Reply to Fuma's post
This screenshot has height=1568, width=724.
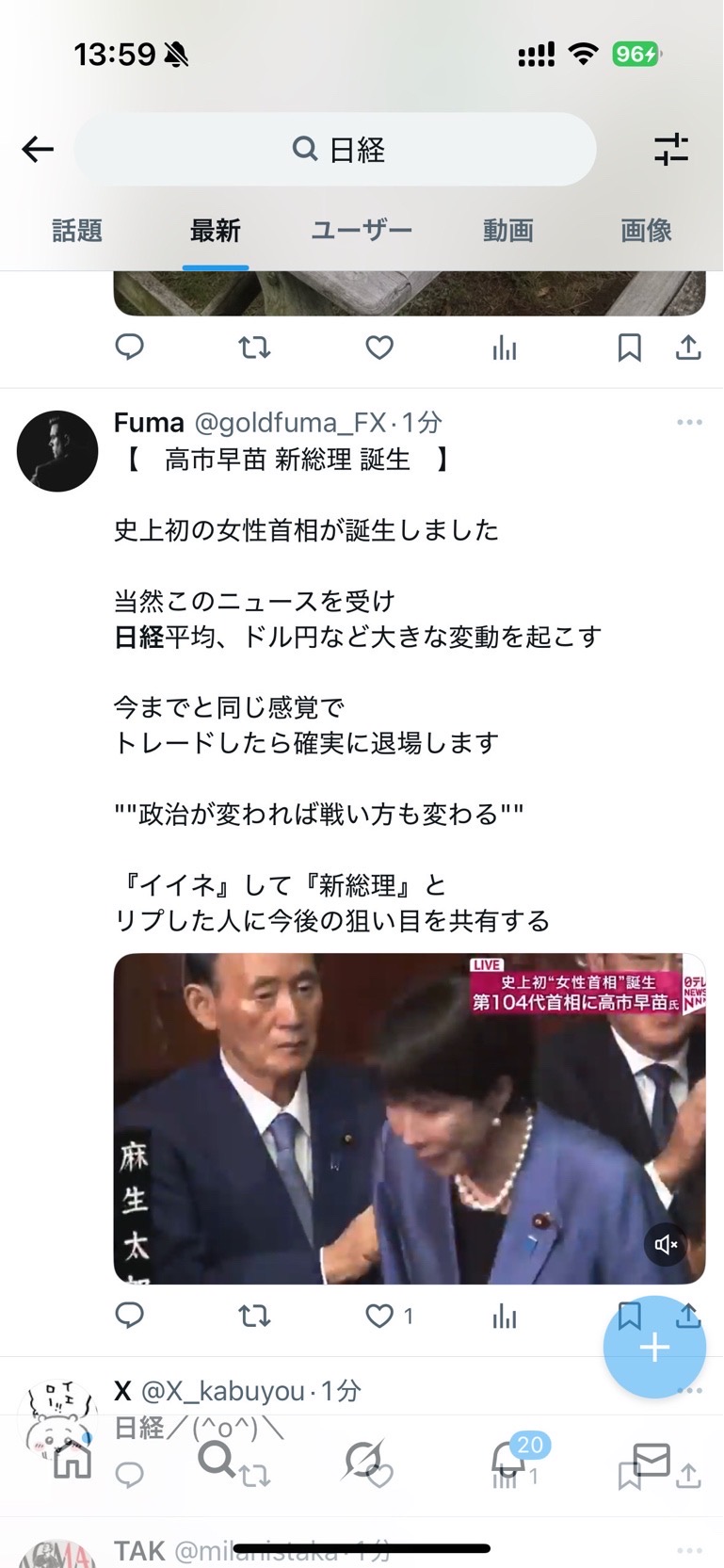coord(129,1315)
